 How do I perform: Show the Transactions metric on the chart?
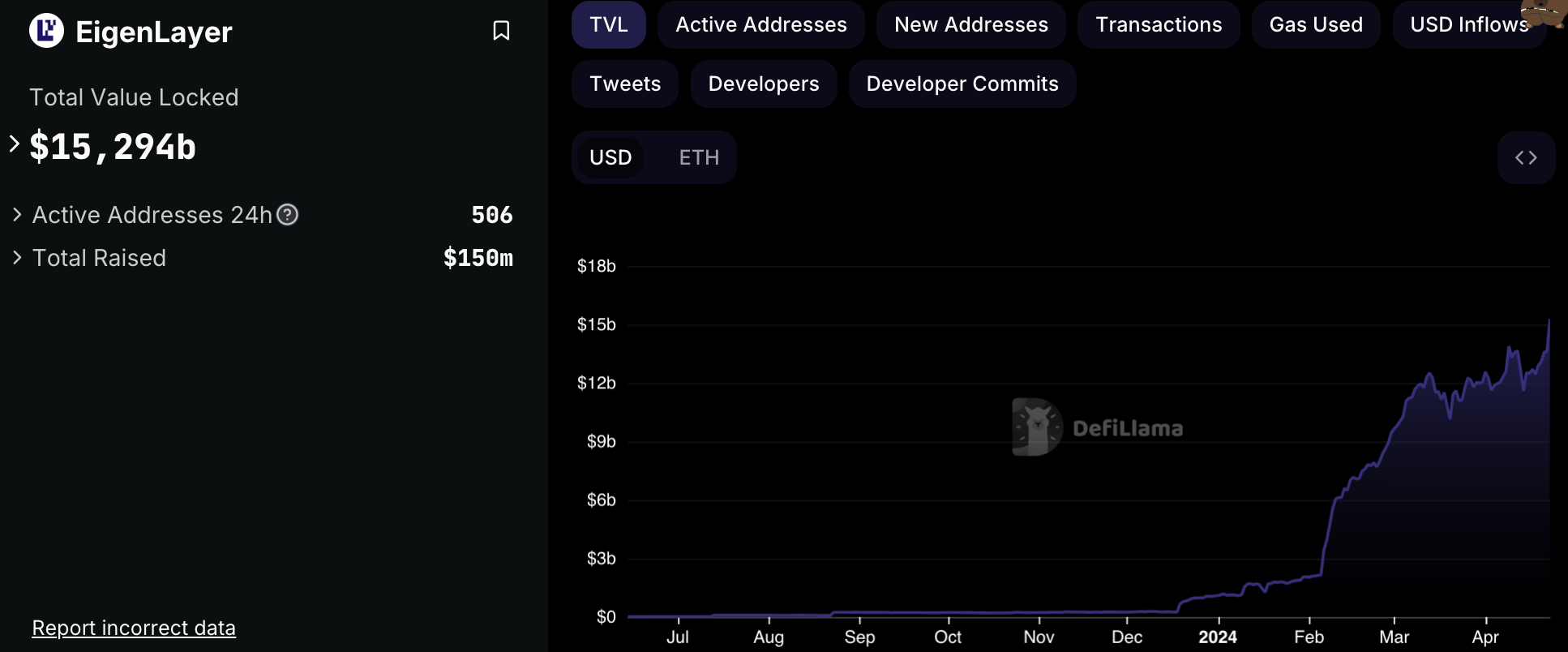1158,25
